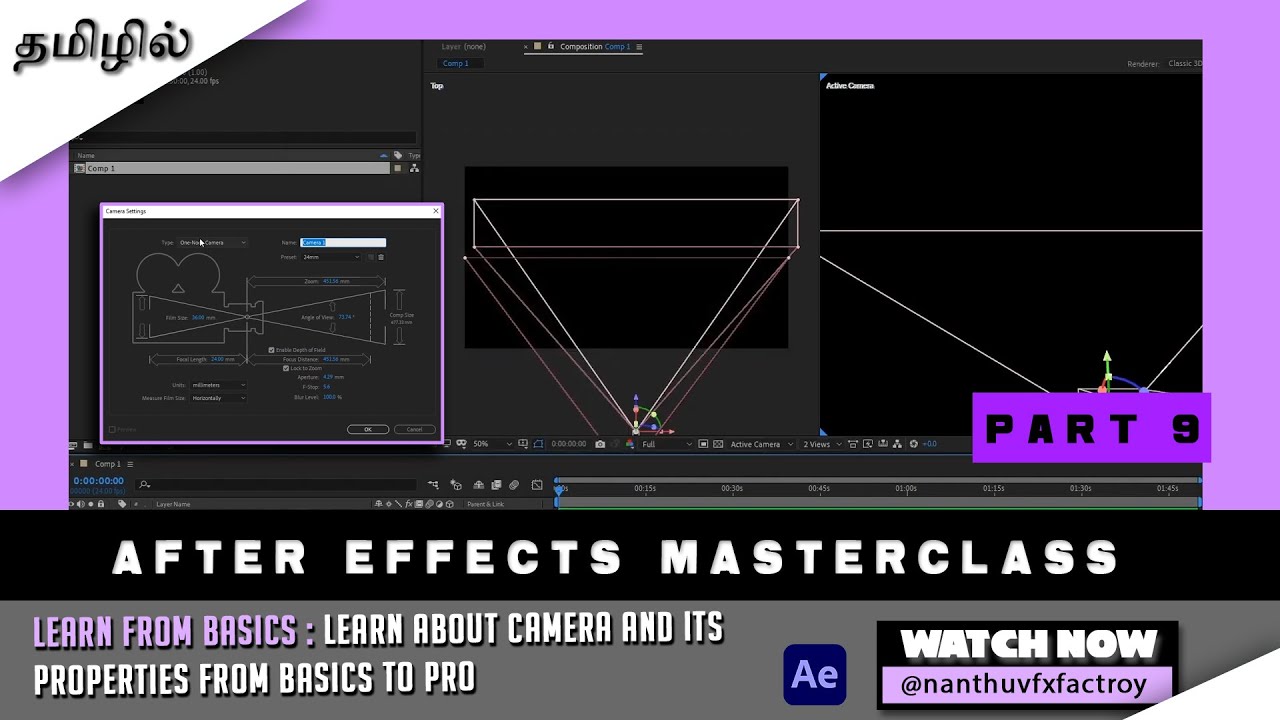Toggle the motion blur icon
1280x720 pixels.
tap(514, 484)
